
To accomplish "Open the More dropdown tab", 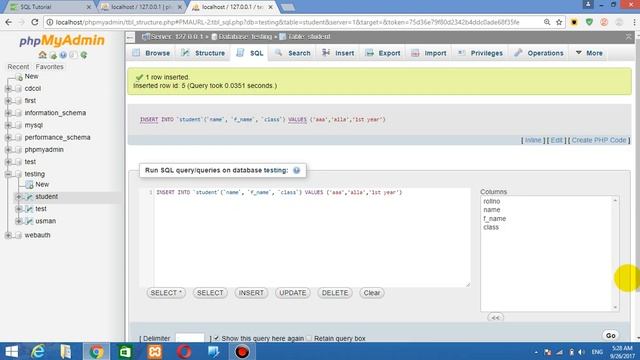I will click(x=589, y=53).
